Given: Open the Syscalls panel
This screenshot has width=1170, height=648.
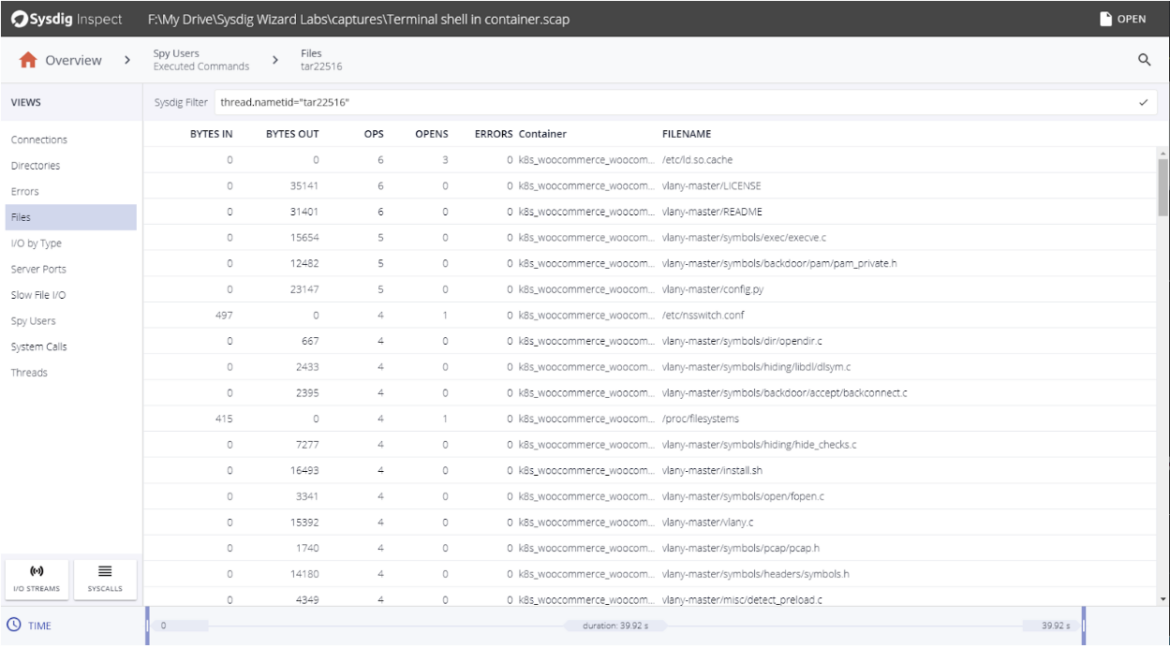Looking at the screenshot, I should click(x=105, y=579).
